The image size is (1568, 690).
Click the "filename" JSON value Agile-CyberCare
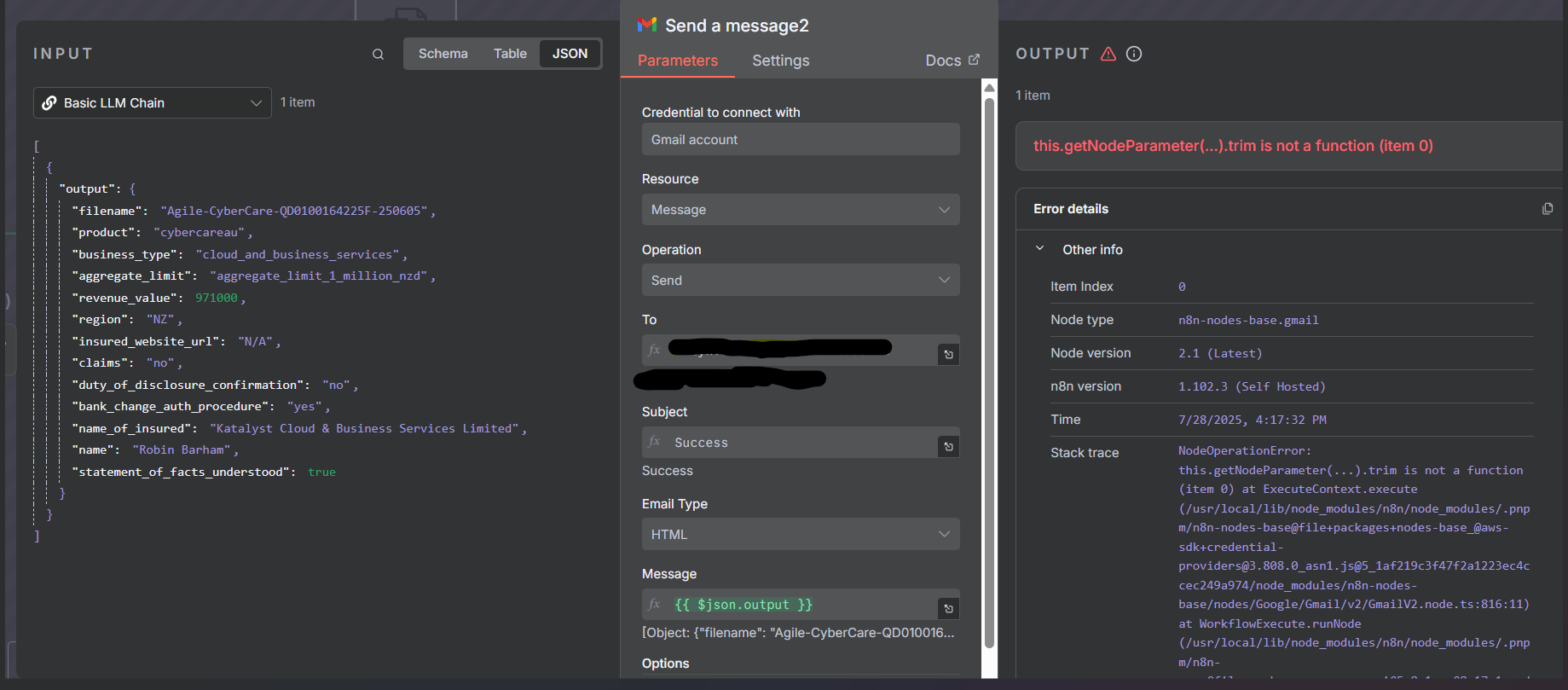pos(295,211)
